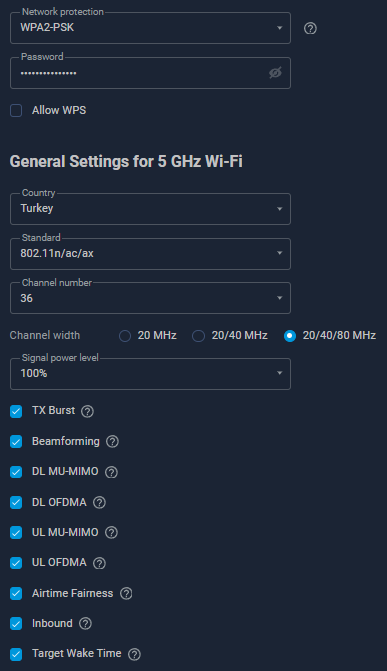
Task: Disable the UL OFDMA checkbox
Action: click(x=16, y=563)
